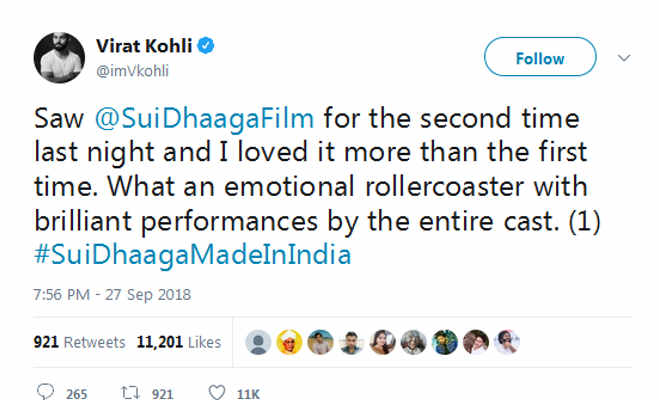659x400 pixels.
Task: Click the 265 reply count
Action: (x=76, y=392)
